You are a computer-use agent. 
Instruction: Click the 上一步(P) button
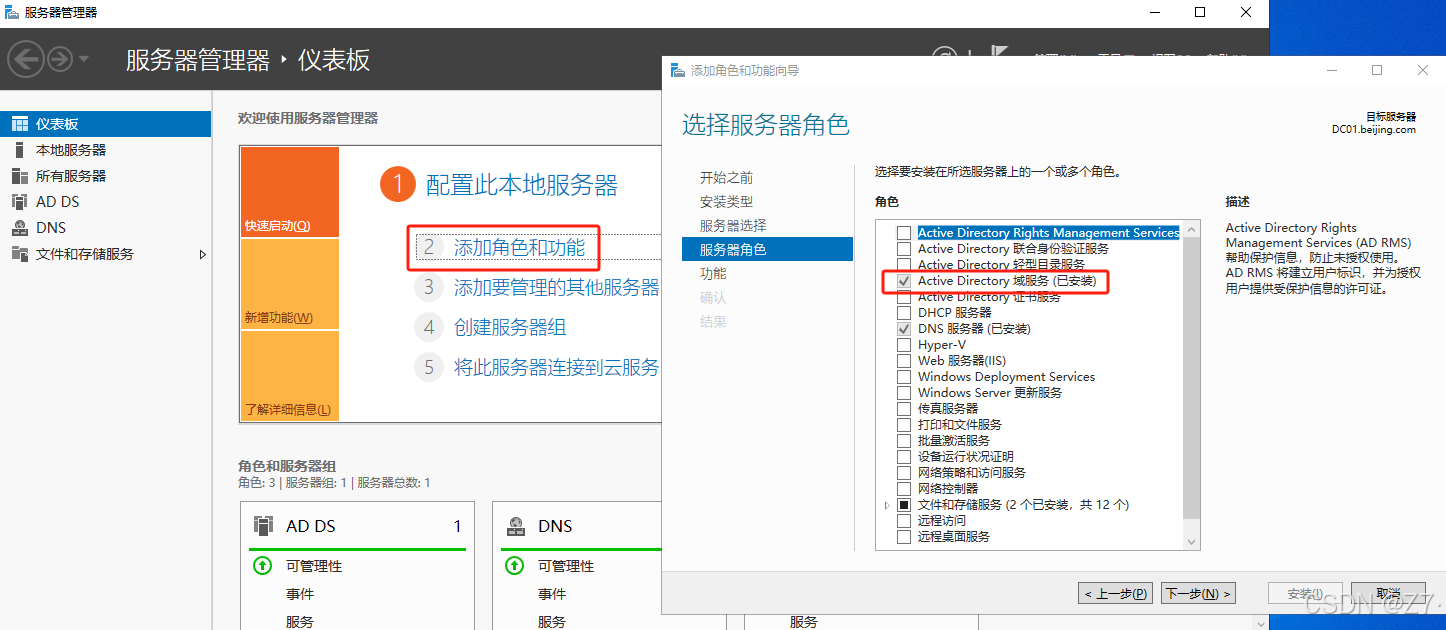(x=1116, y=593)
